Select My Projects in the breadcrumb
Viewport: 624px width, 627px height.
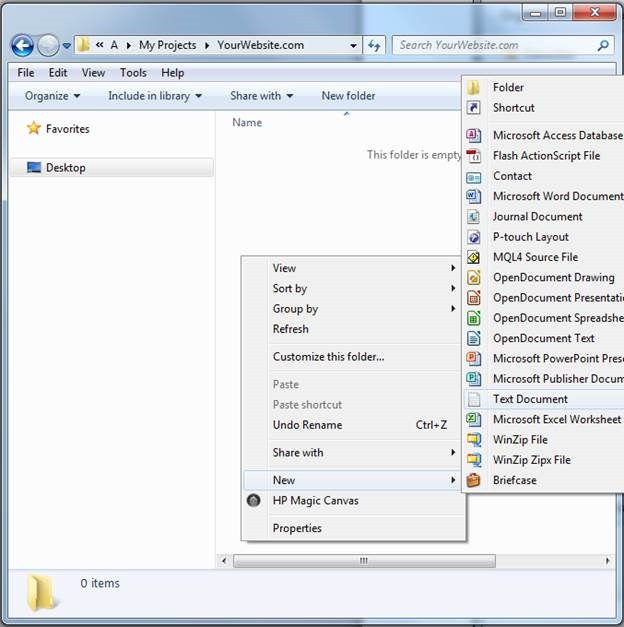coord(168,45)
